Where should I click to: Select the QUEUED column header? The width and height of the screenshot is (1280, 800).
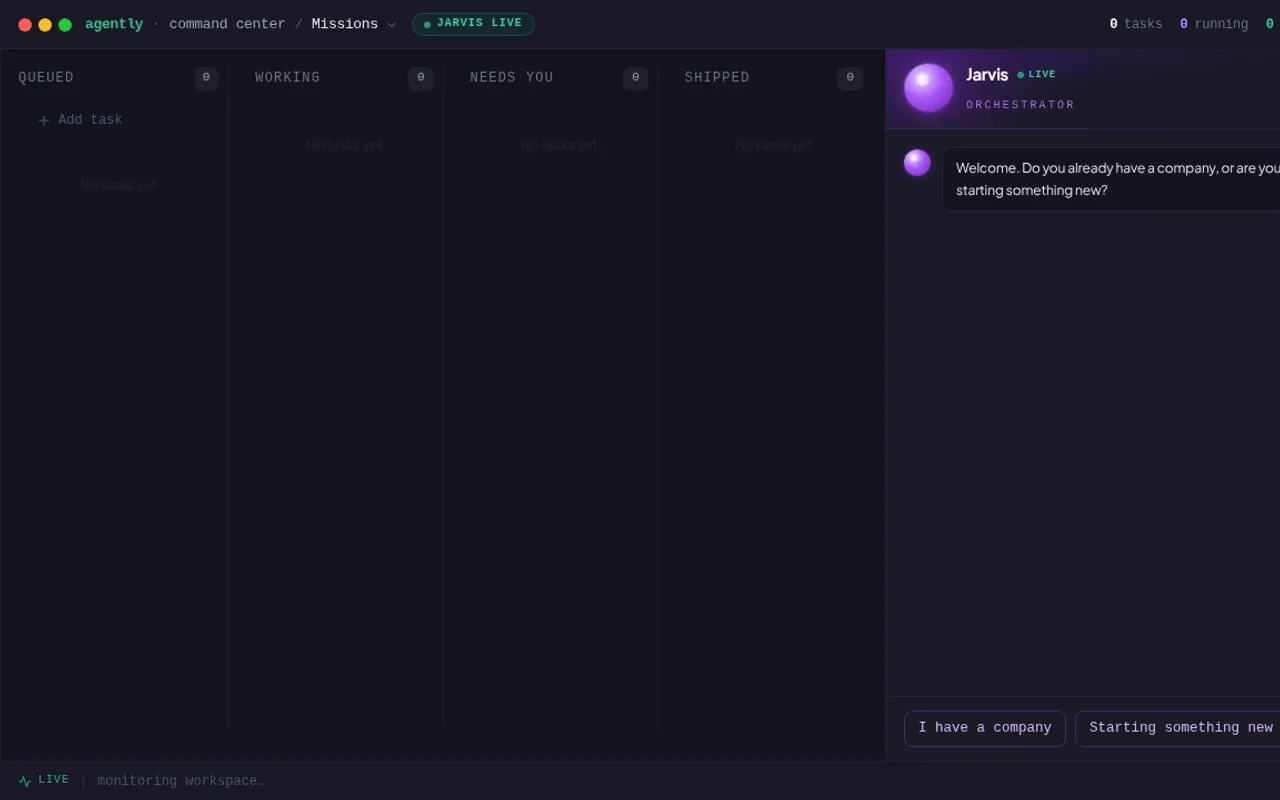[46, 78]
